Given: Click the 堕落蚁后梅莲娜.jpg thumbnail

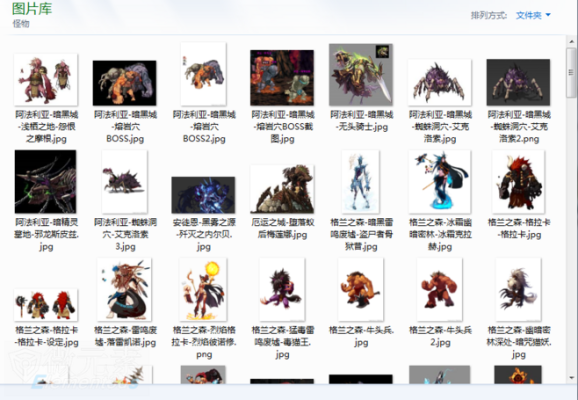Looking at the screenshot, I should (282, 189).
